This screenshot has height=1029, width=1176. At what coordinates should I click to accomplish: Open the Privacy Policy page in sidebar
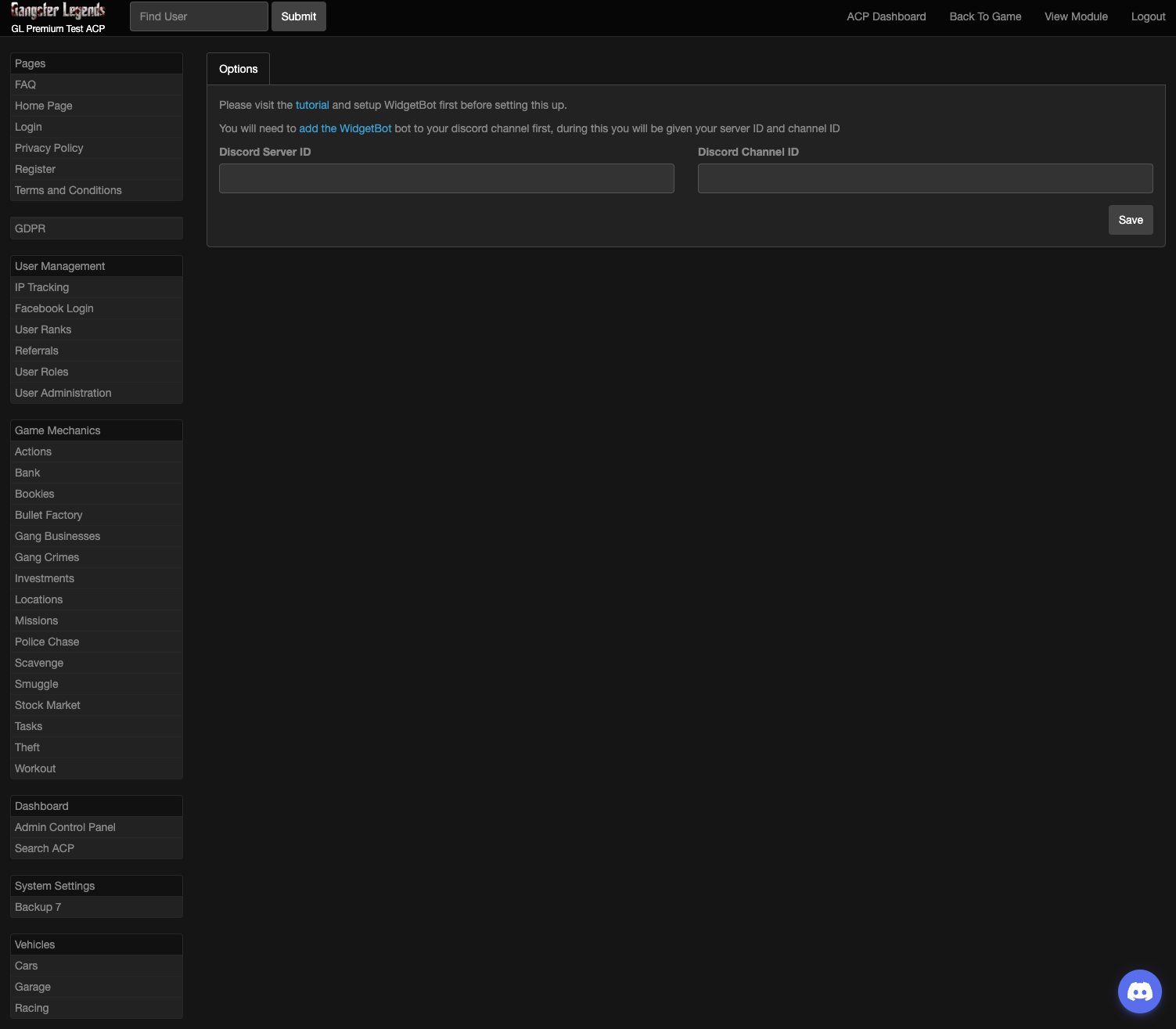tap(49, 148)
